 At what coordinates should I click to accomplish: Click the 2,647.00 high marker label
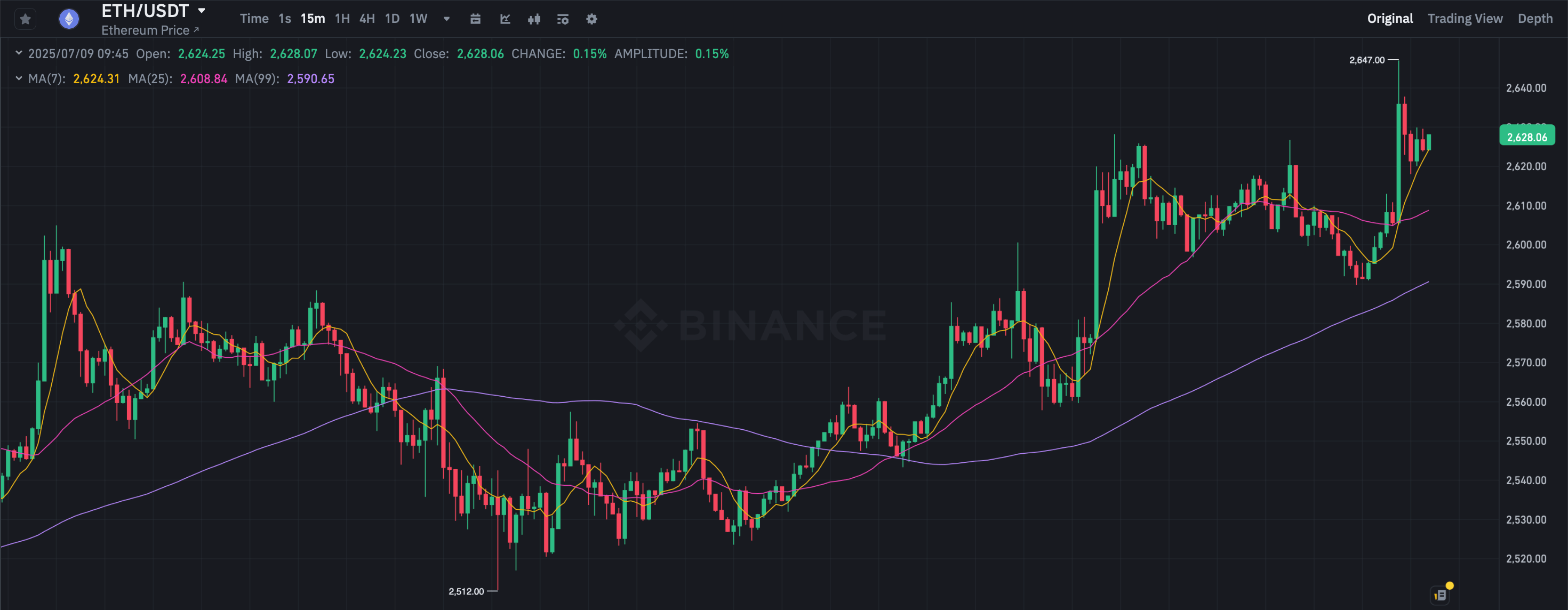tap(1366, 60)
